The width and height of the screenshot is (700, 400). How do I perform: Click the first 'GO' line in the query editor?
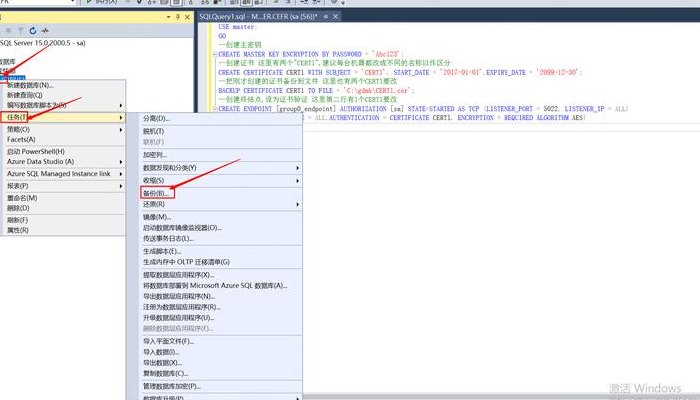[222, 36]
